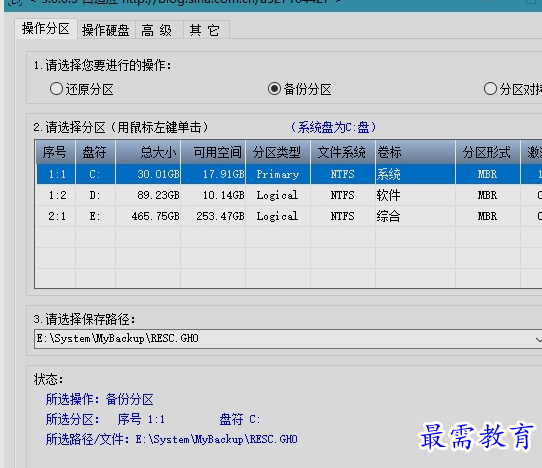Click the 分区形式 column header
542x468 pixels.
[487, 152]
